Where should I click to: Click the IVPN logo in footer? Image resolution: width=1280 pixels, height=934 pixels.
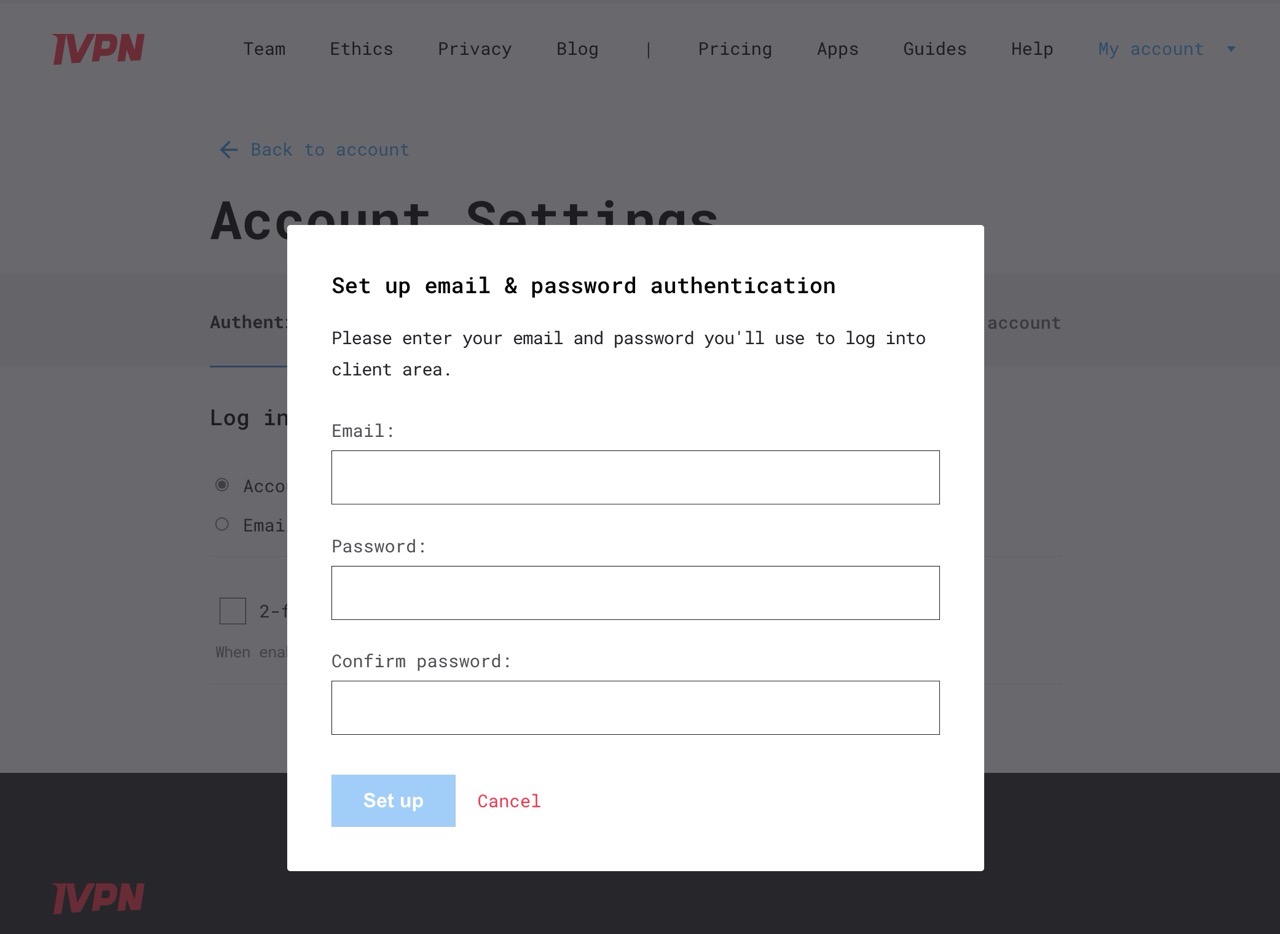click(x=98, y=898)
